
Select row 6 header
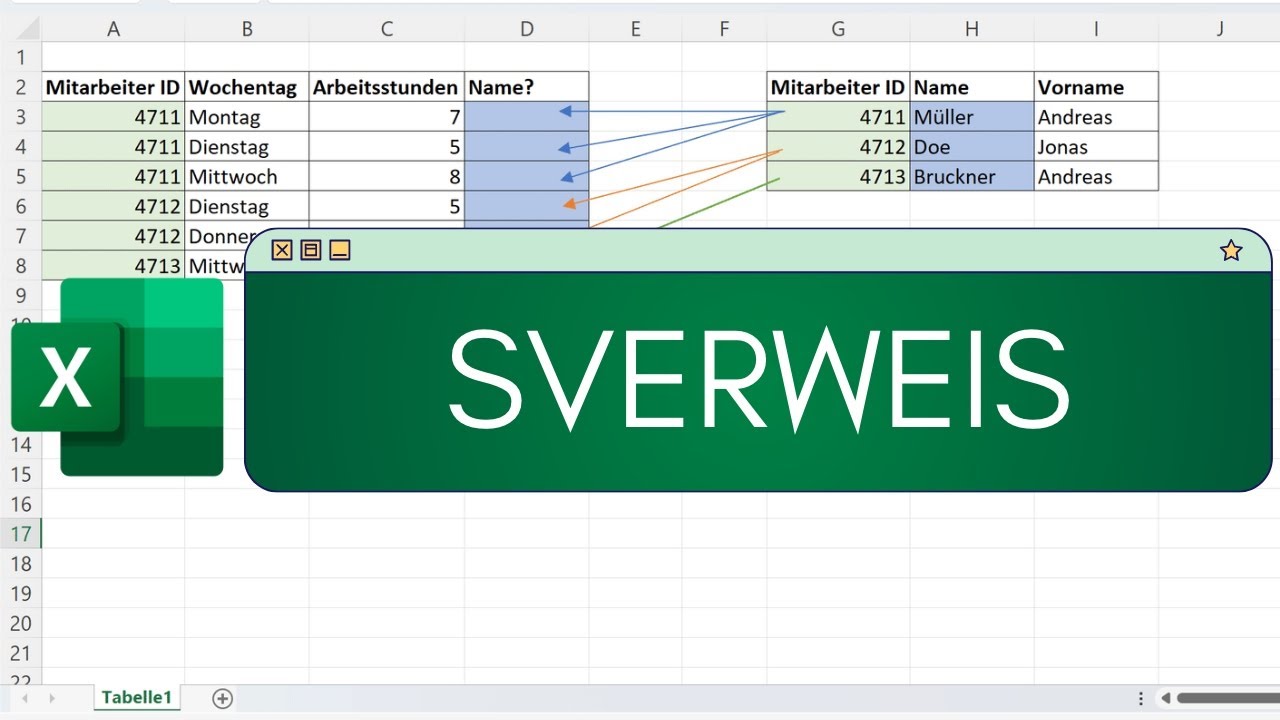[x=21, y=206]
